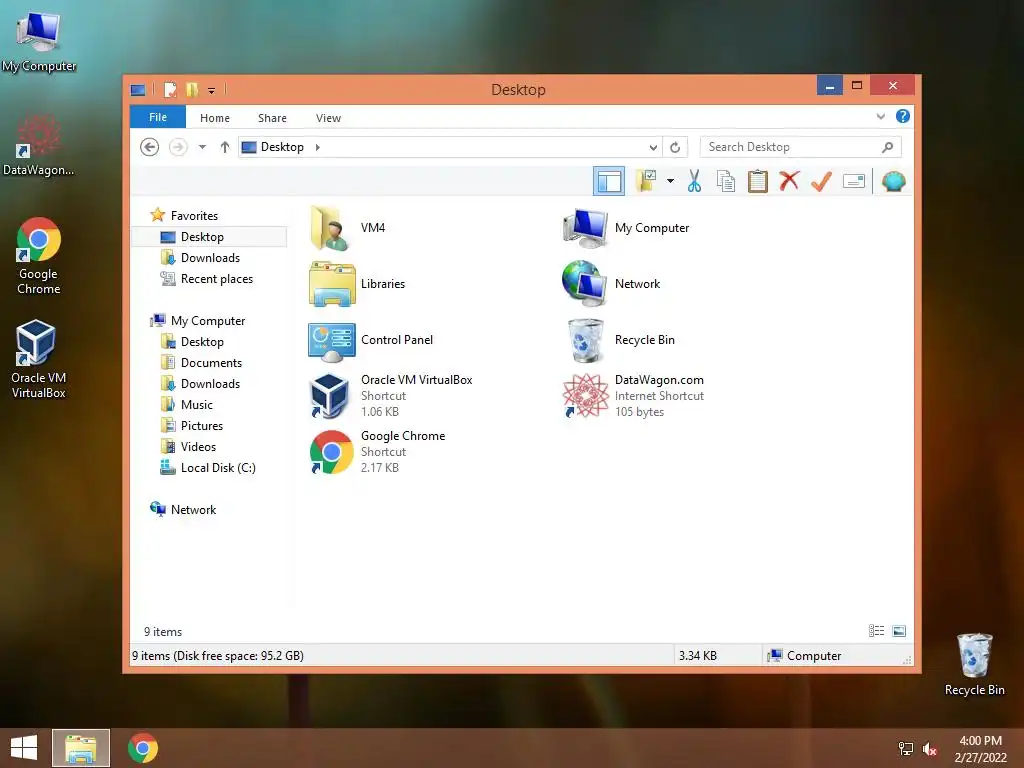Refresh the Desktop folder view

point(675,147)
